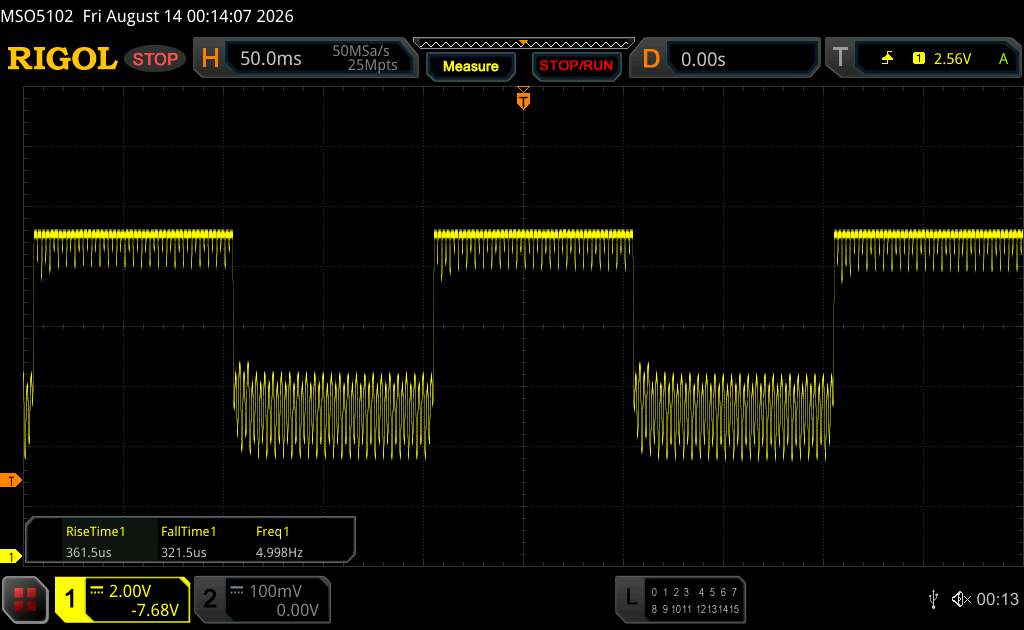Enable channel 2 with 100mV scale
This screenshot has width=1024, height=630.
coord(263,599)
